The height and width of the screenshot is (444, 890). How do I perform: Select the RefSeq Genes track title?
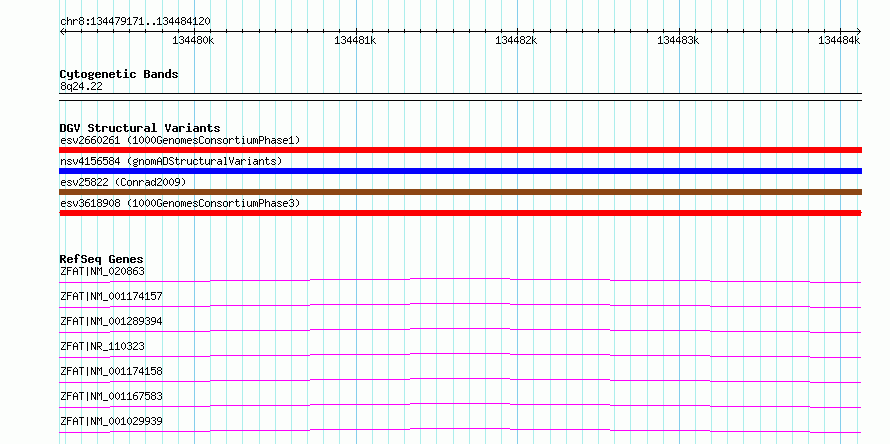coord(102,259)
